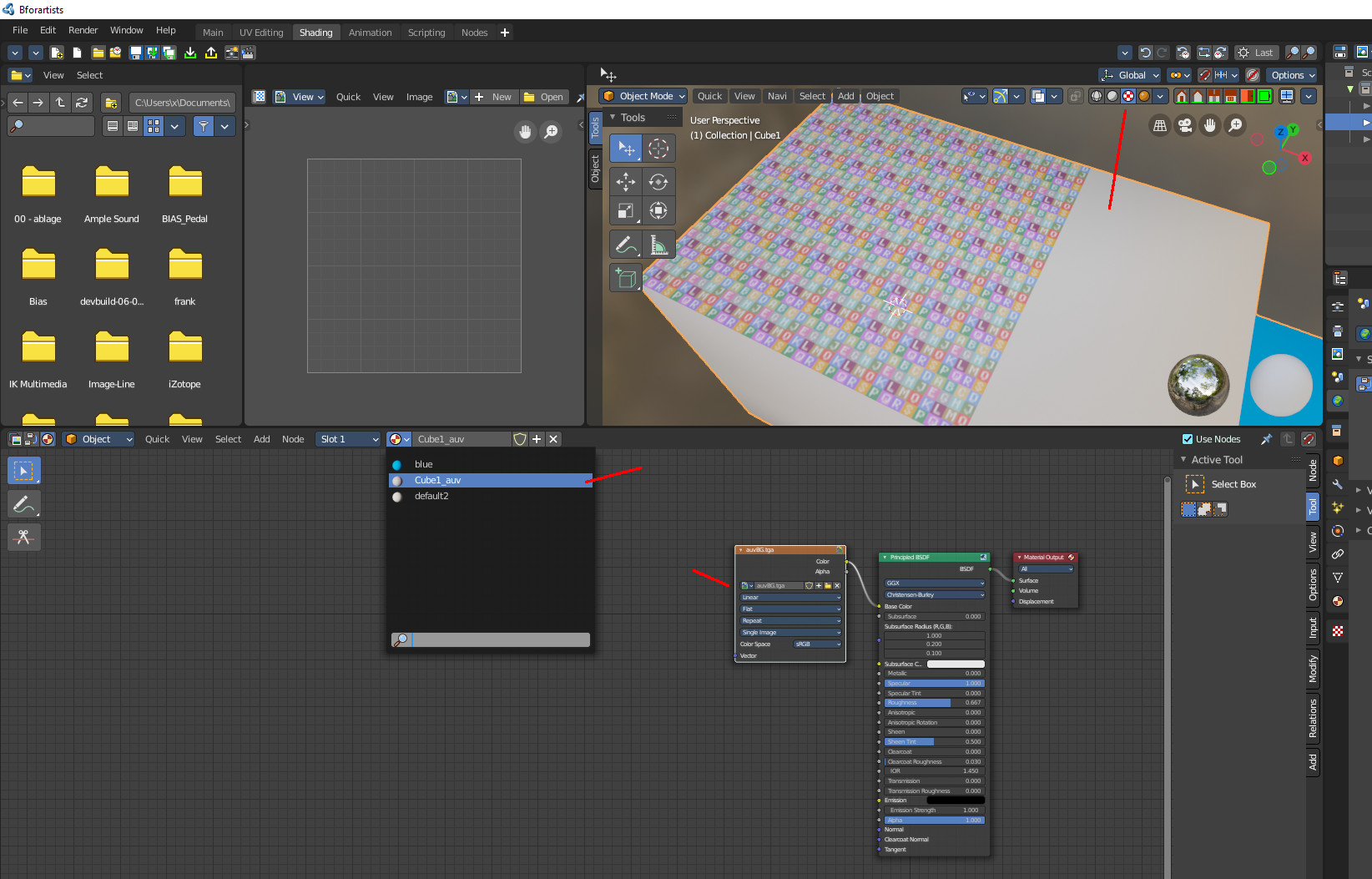Open the Object Mode dropdown

644,96
